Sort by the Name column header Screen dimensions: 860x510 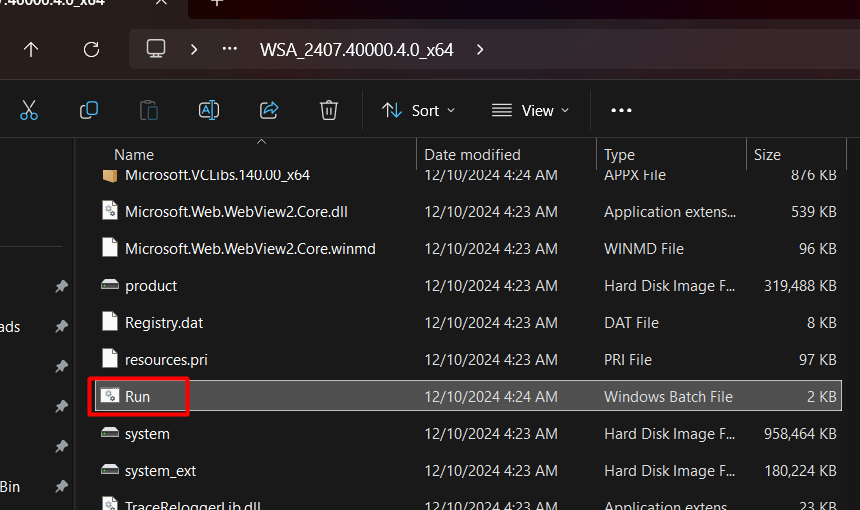pyautogui.click(x=134, y=155)
